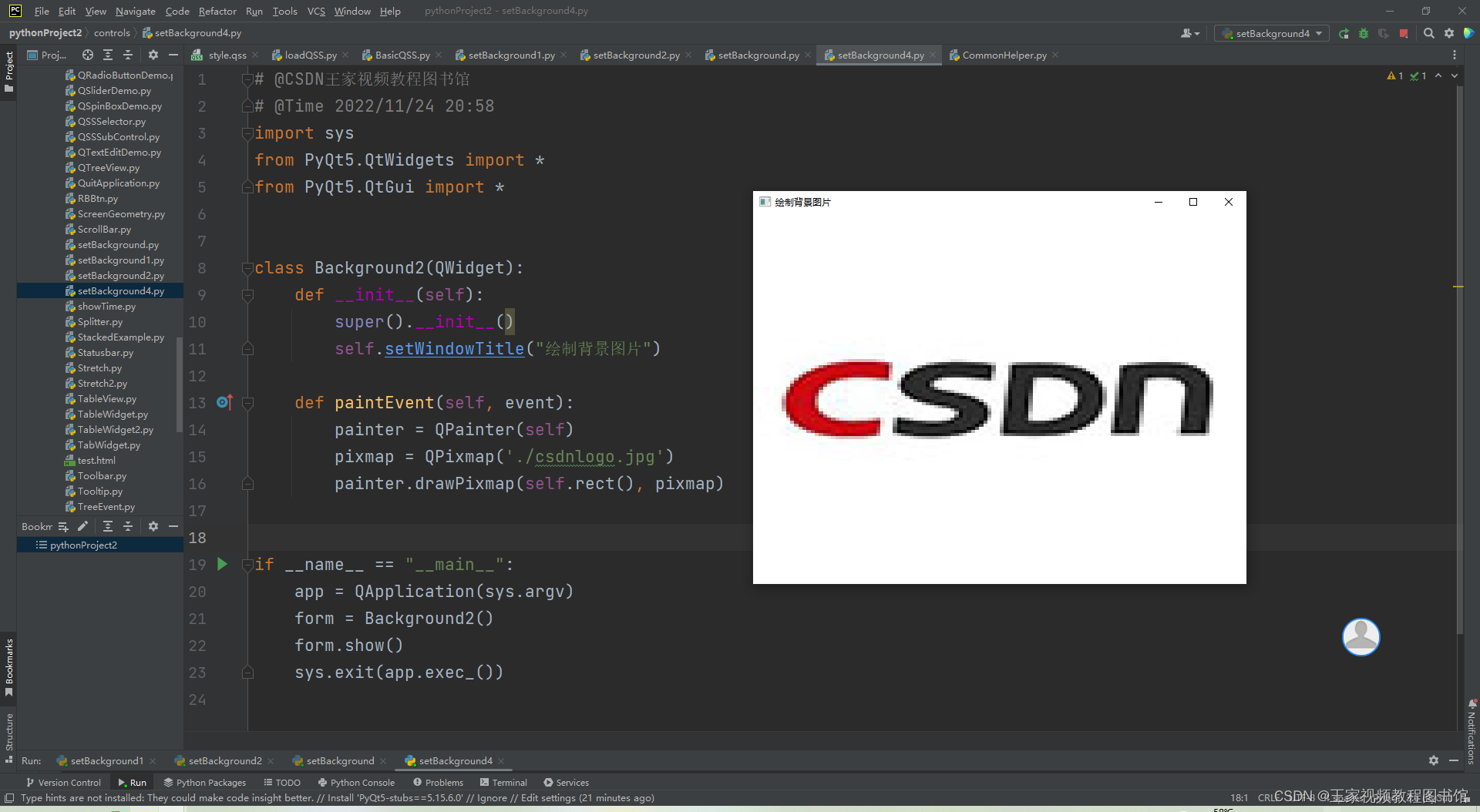This screenshot has width=1480, height=812.
Task: Open the setBackground4 run configuration dropdown
Action: coord(1272,33)
